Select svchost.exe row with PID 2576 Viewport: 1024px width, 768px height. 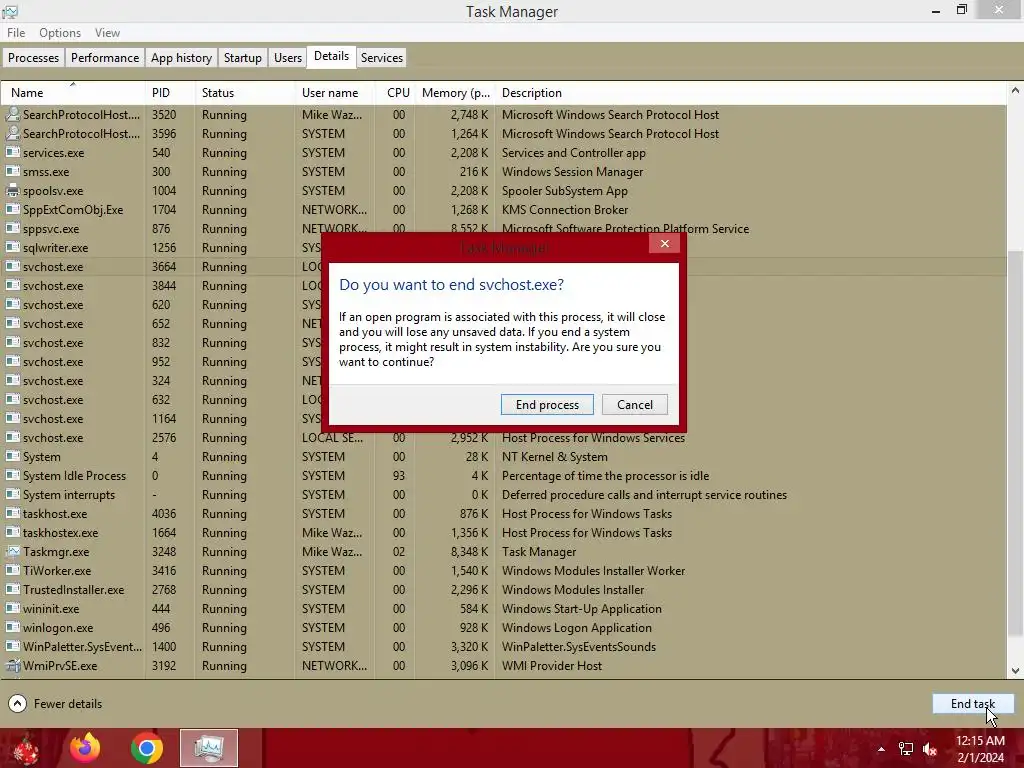point(503,438)
